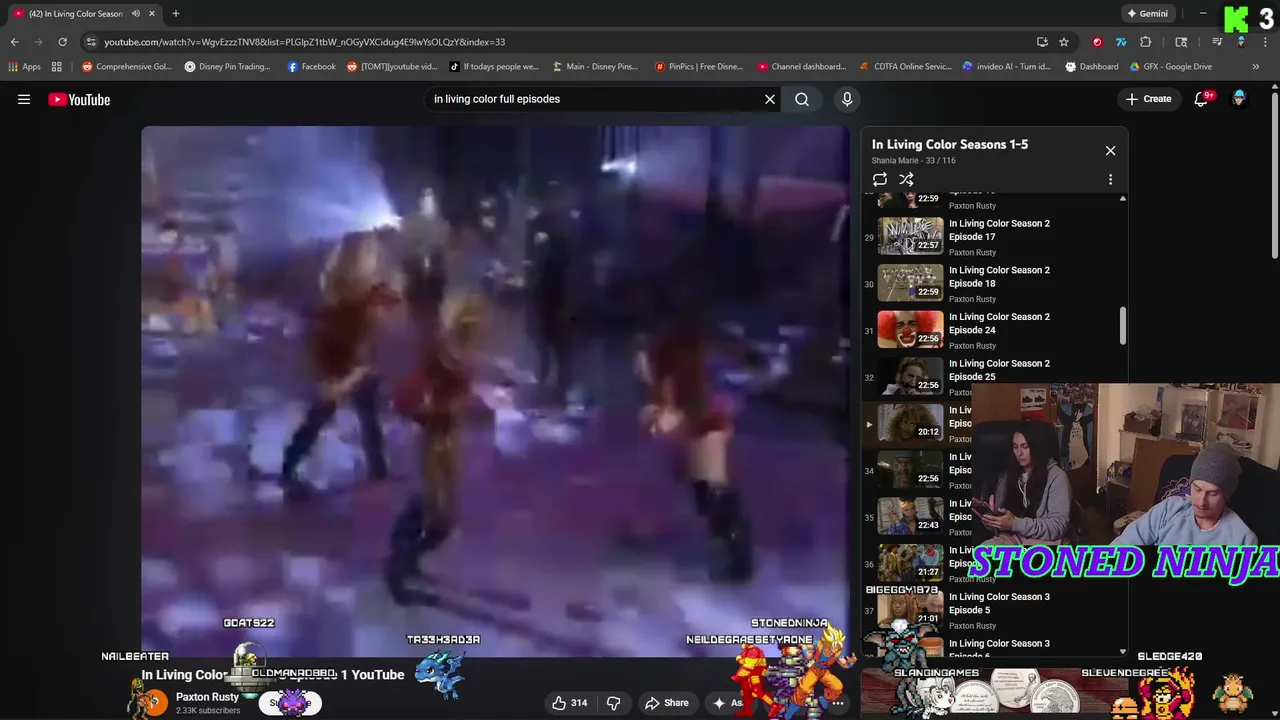Toggle shuffle playlist
This screenshot has height=720, width=1280.
pyautogui.click(x=906, y=180)
